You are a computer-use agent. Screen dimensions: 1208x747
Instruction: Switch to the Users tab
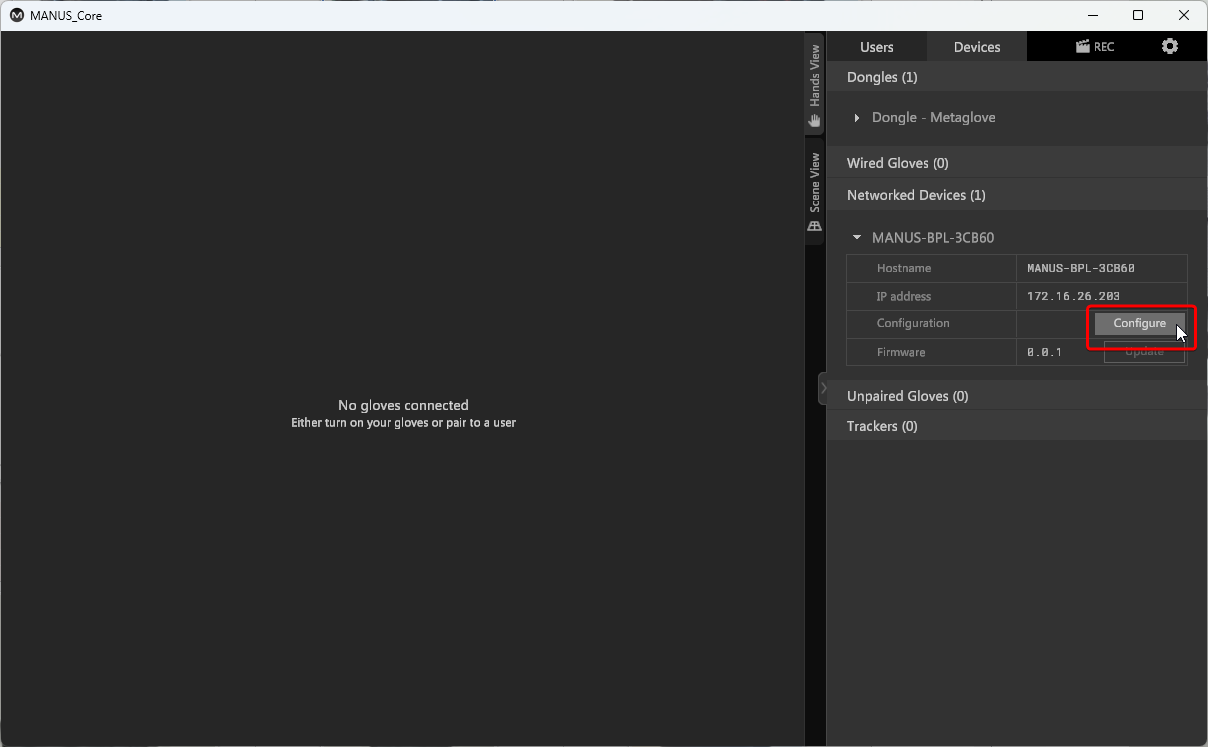pyautogui.click(x=877, y=47)
